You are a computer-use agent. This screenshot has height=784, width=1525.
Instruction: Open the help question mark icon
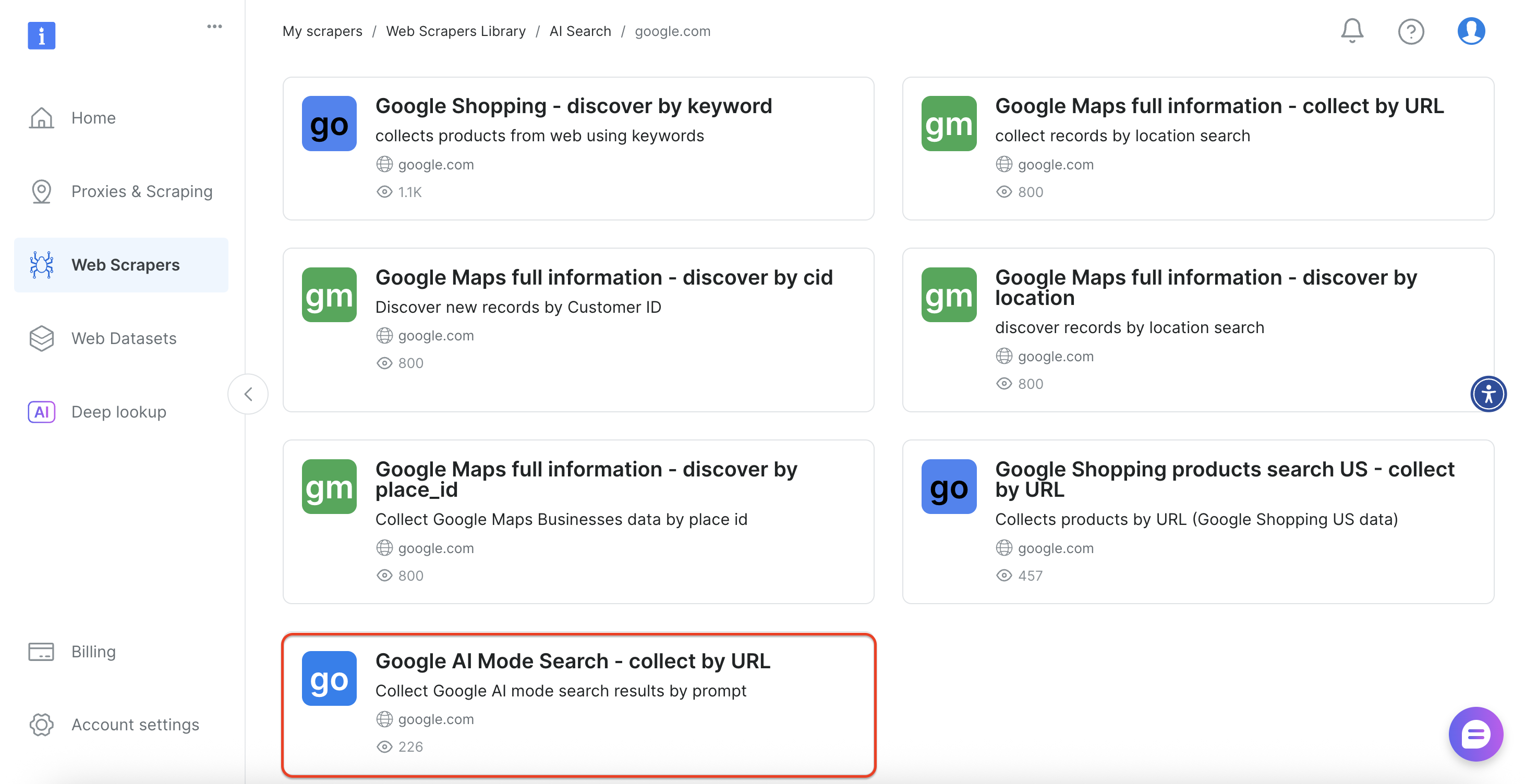(1411, 31)
